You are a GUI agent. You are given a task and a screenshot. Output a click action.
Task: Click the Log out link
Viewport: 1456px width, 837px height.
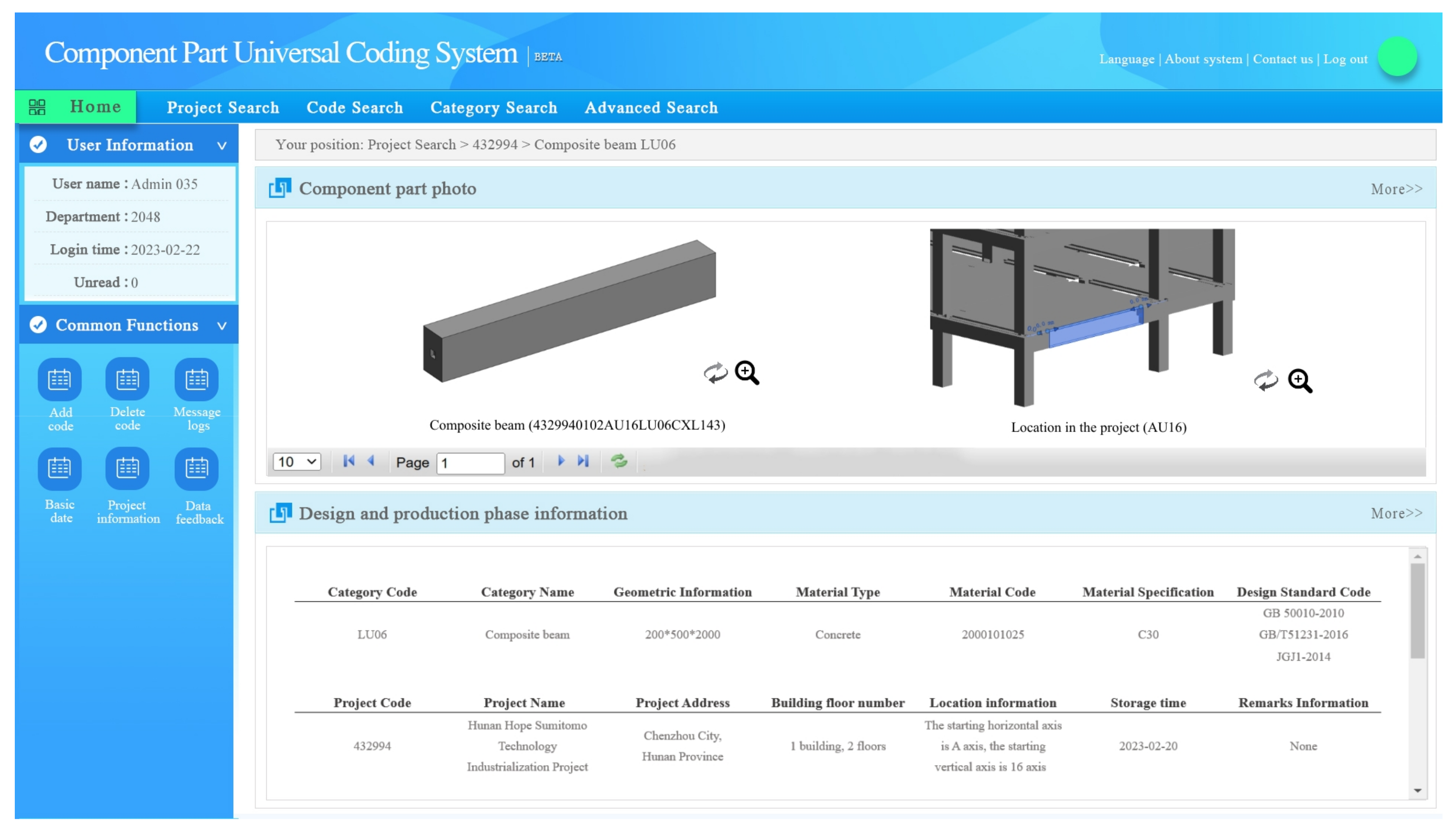(x=1345, y=59)
